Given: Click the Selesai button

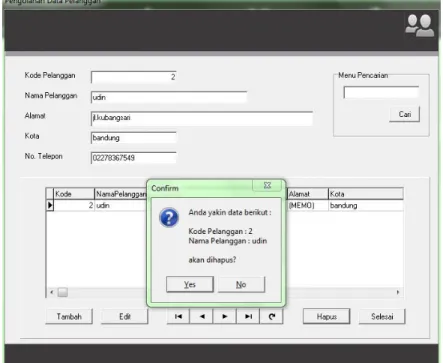Looking at the screenshot, I should click(x=382, y=316).
